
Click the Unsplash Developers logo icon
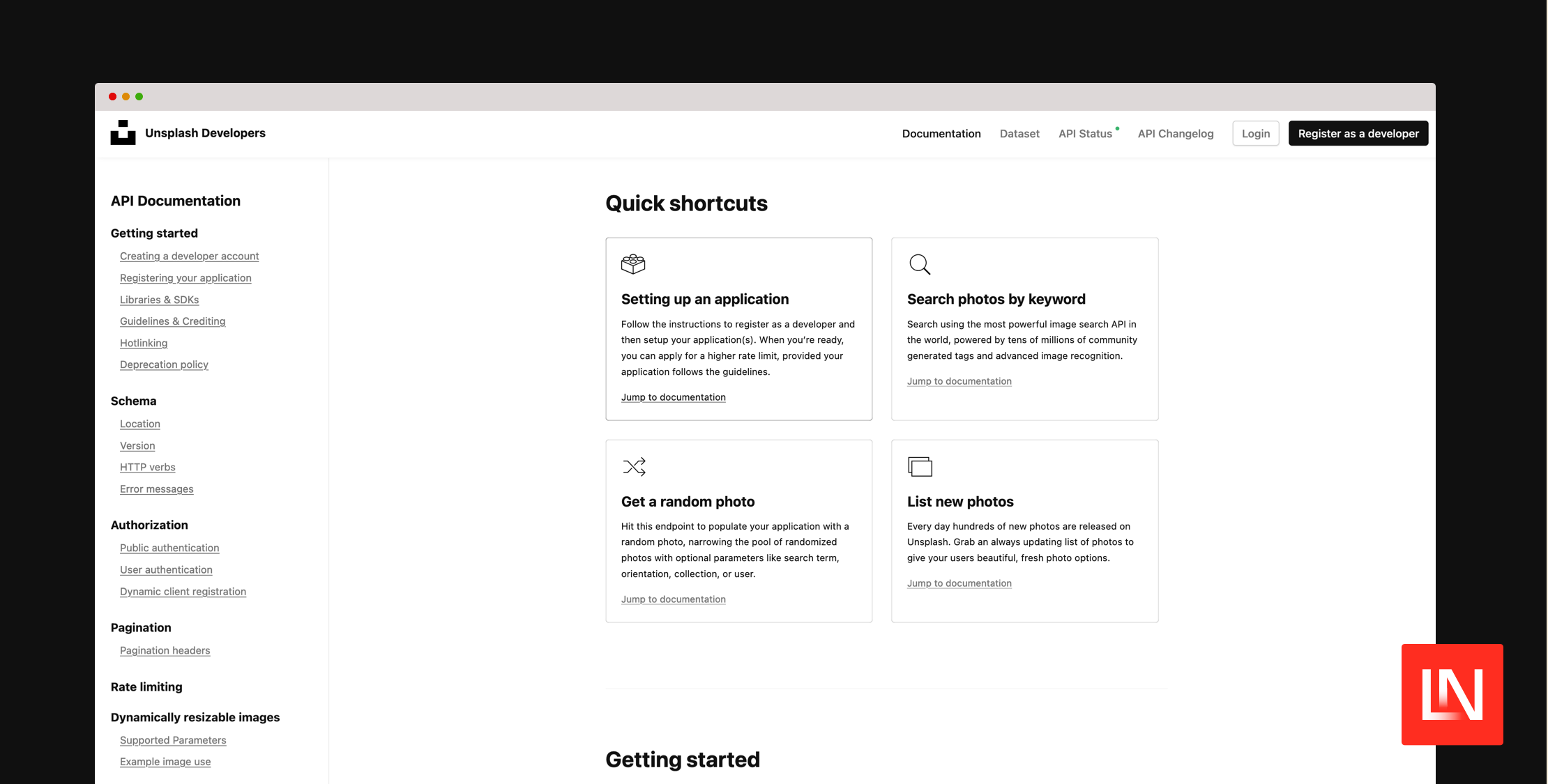(122, 132)
